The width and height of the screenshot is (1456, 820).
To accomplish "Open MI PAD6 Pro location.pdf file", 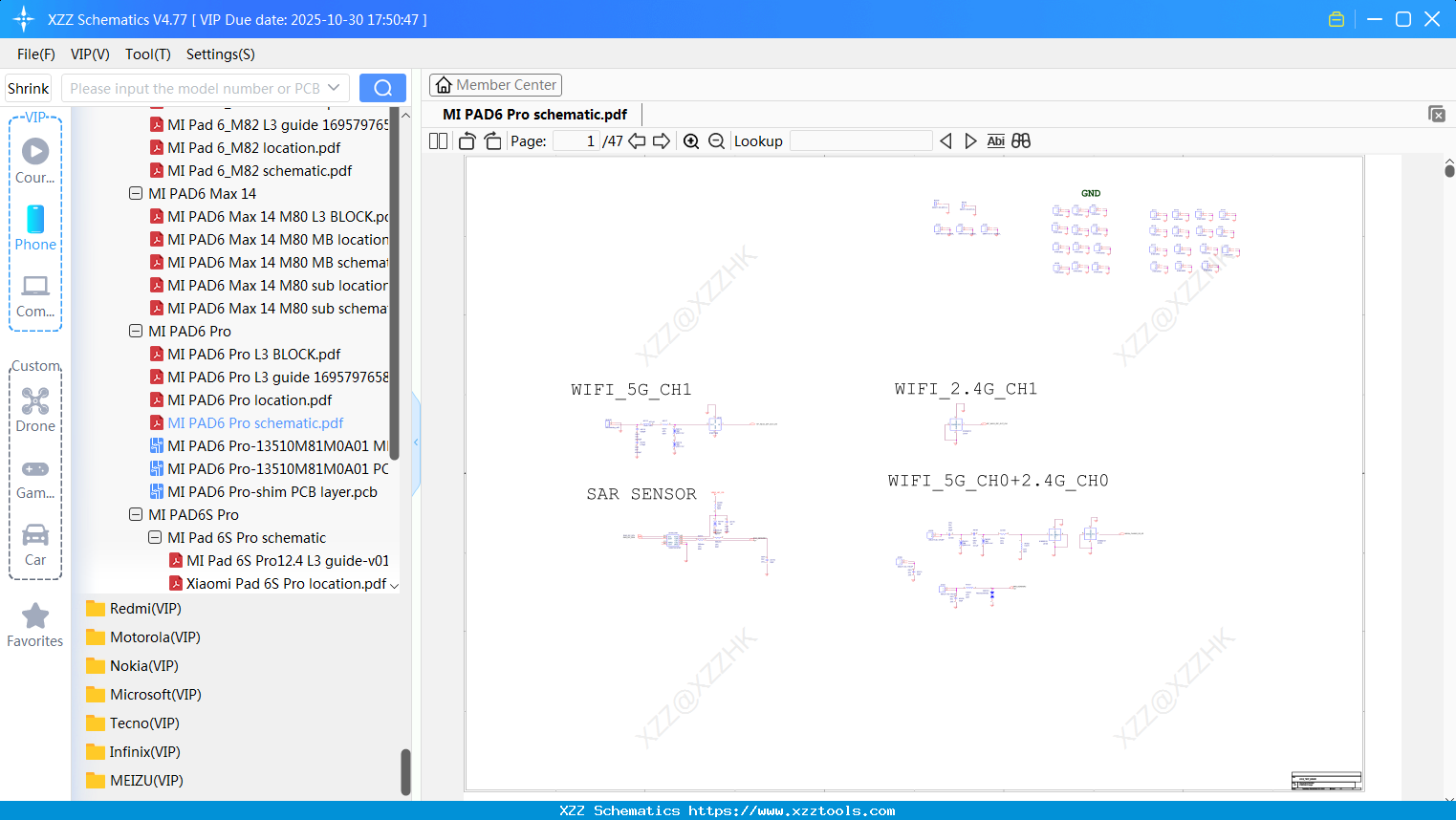I will 250,400.
